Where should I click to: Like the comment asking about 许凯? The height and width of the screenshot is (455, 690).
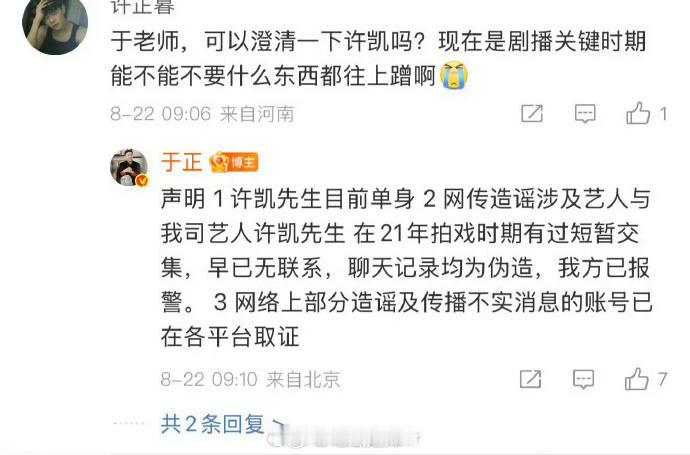[638, 113]
